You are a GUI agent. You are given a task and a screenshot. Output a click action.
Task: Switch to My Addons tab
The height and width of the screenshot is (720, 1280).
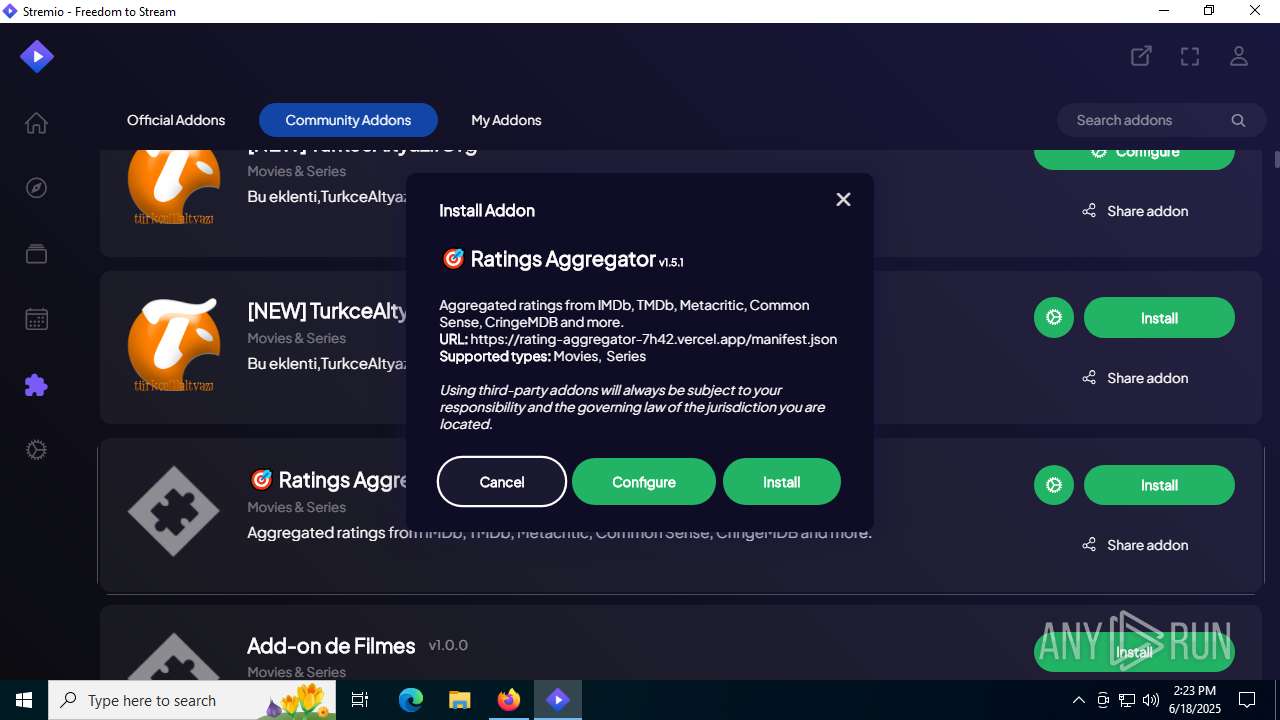click(x=506, y=120)
